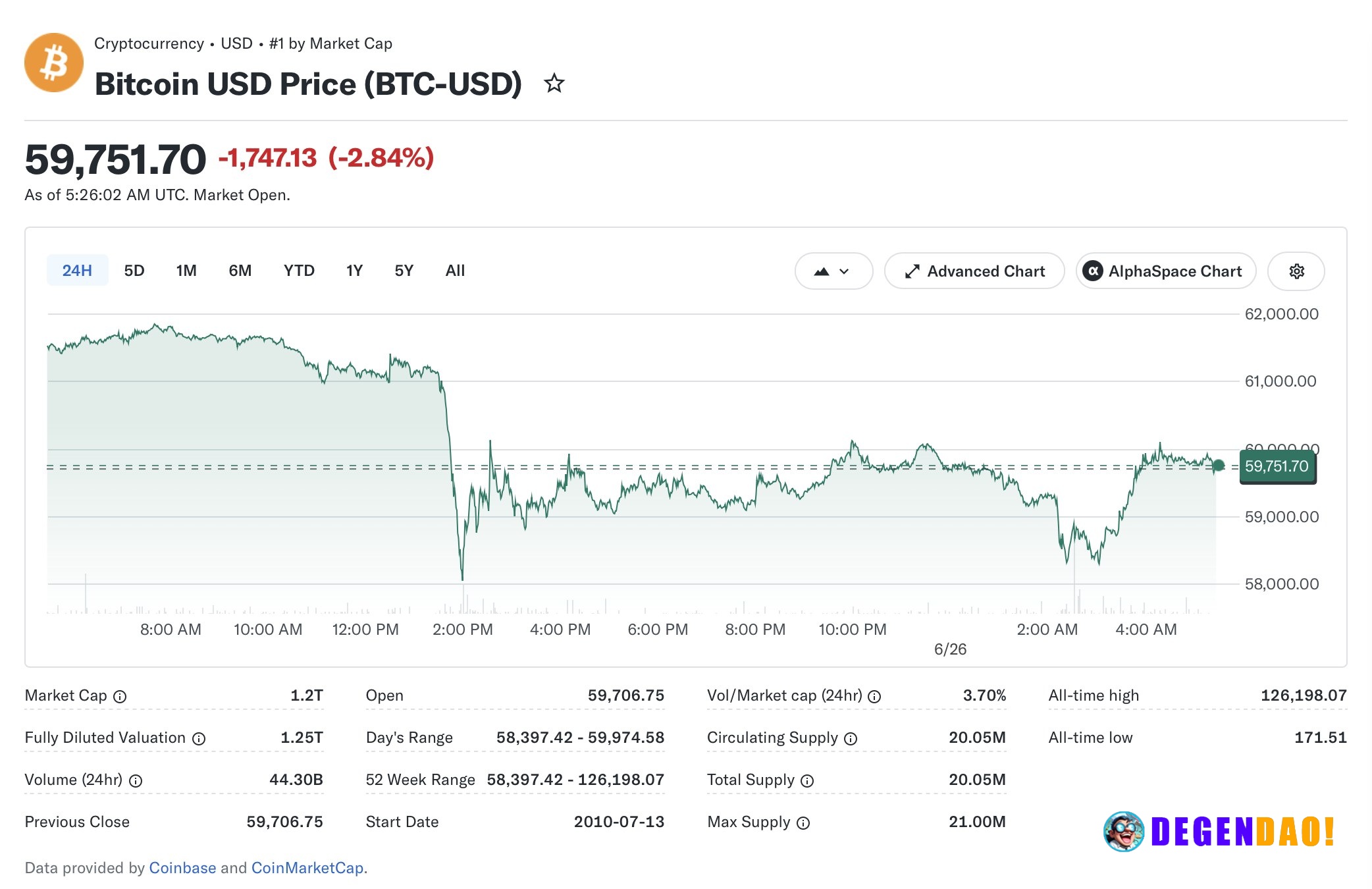Click the large price 59,751.70 heading
The image size is (1372, 889).
pyautogui.click(x=115, y=159)
